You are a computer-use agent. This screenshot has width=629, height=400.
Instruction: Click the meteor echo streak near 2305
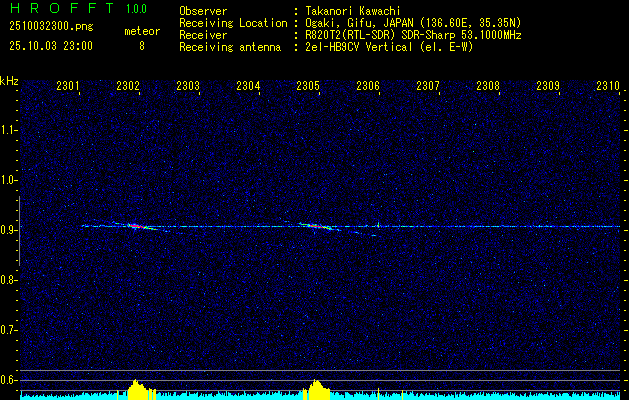tap(317, 226)
